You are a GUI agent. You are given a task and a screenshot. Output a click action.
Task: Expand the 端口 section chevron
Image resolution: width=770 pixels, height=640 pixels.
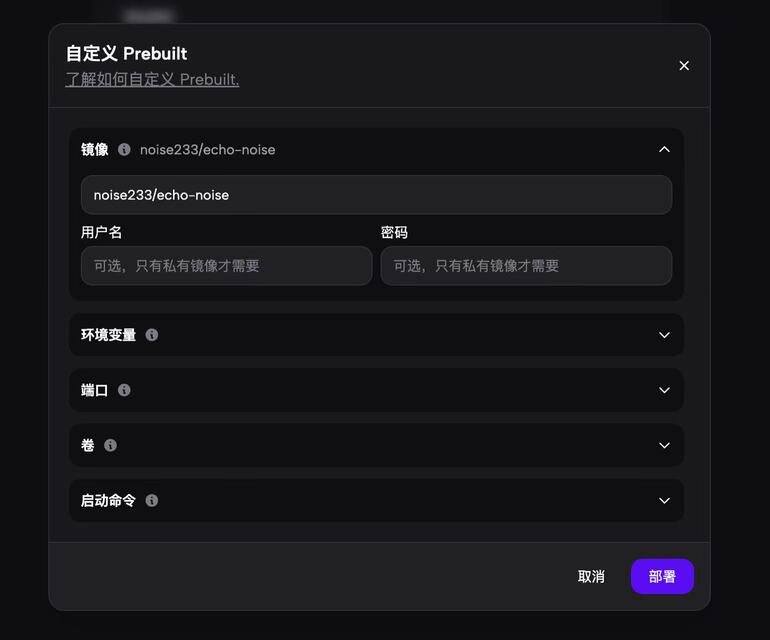click(x=664, y=390)
